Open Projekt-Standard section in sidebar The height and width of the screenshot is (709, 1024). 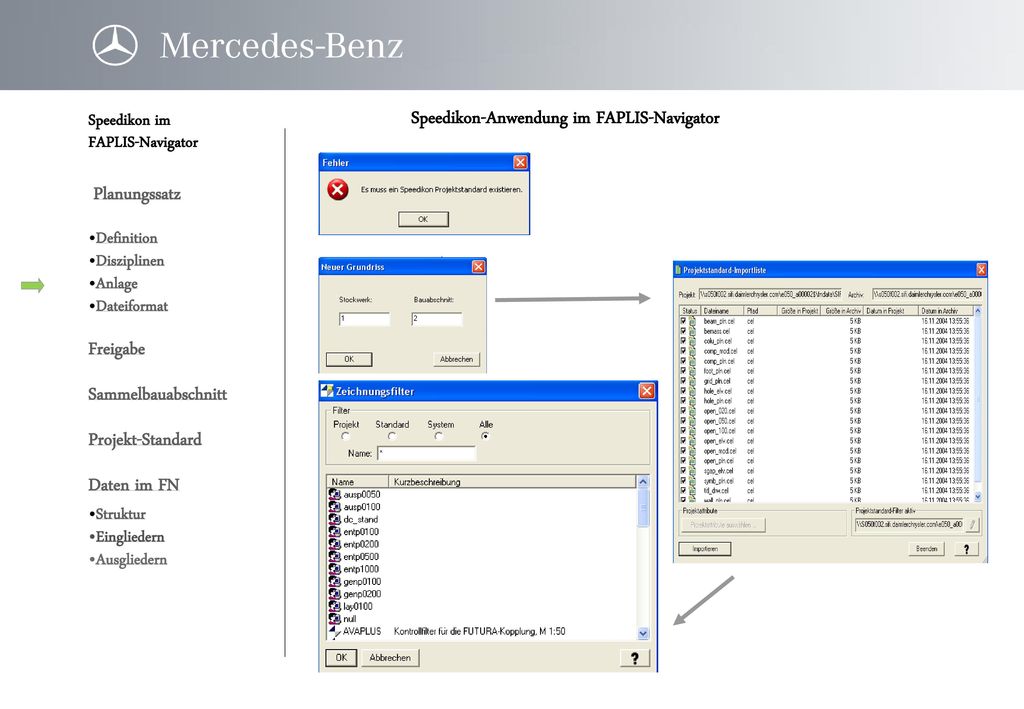click(x=145, y=439)
